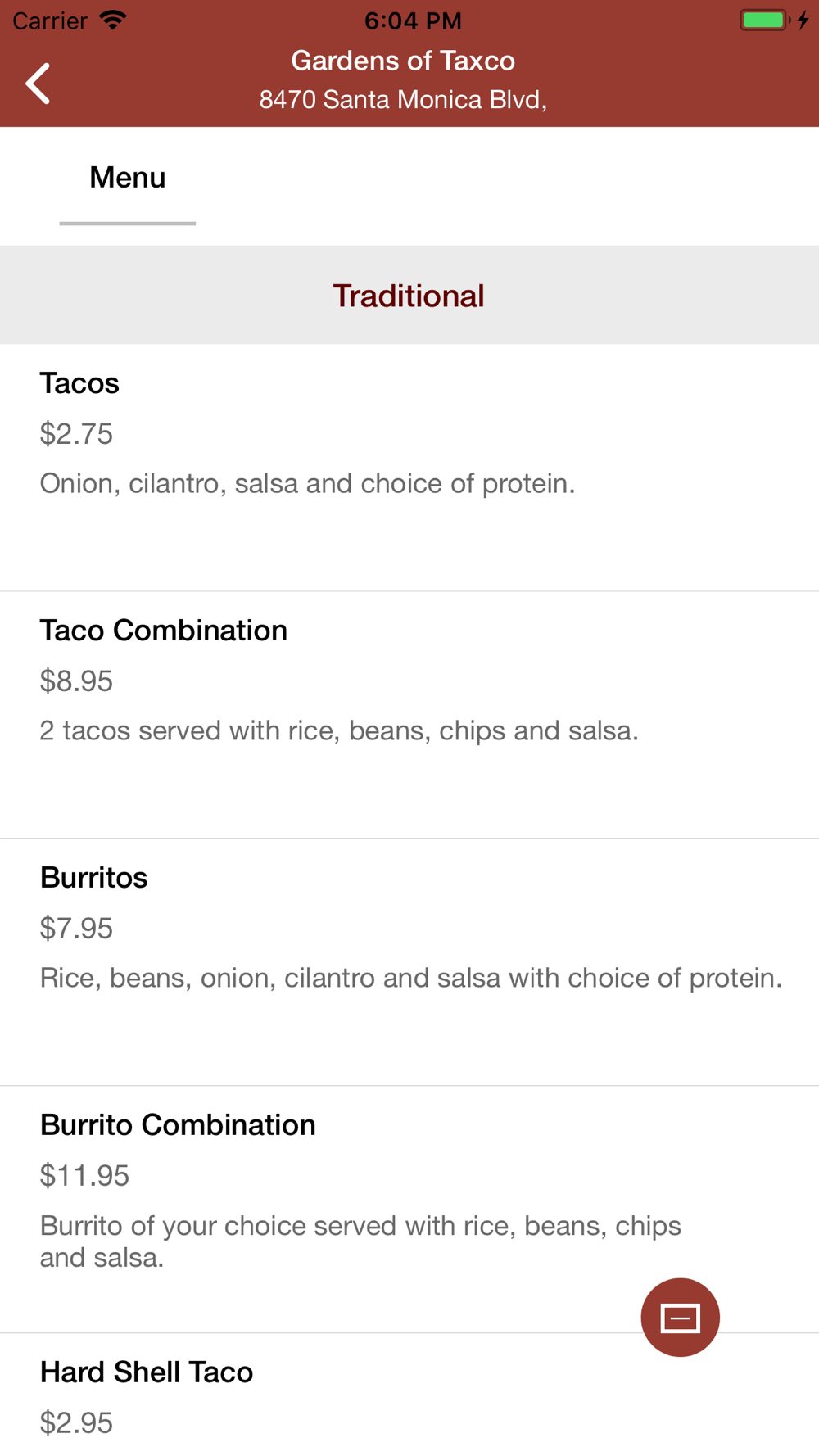Choose the Burritos menu item

(x=94, y=878)
